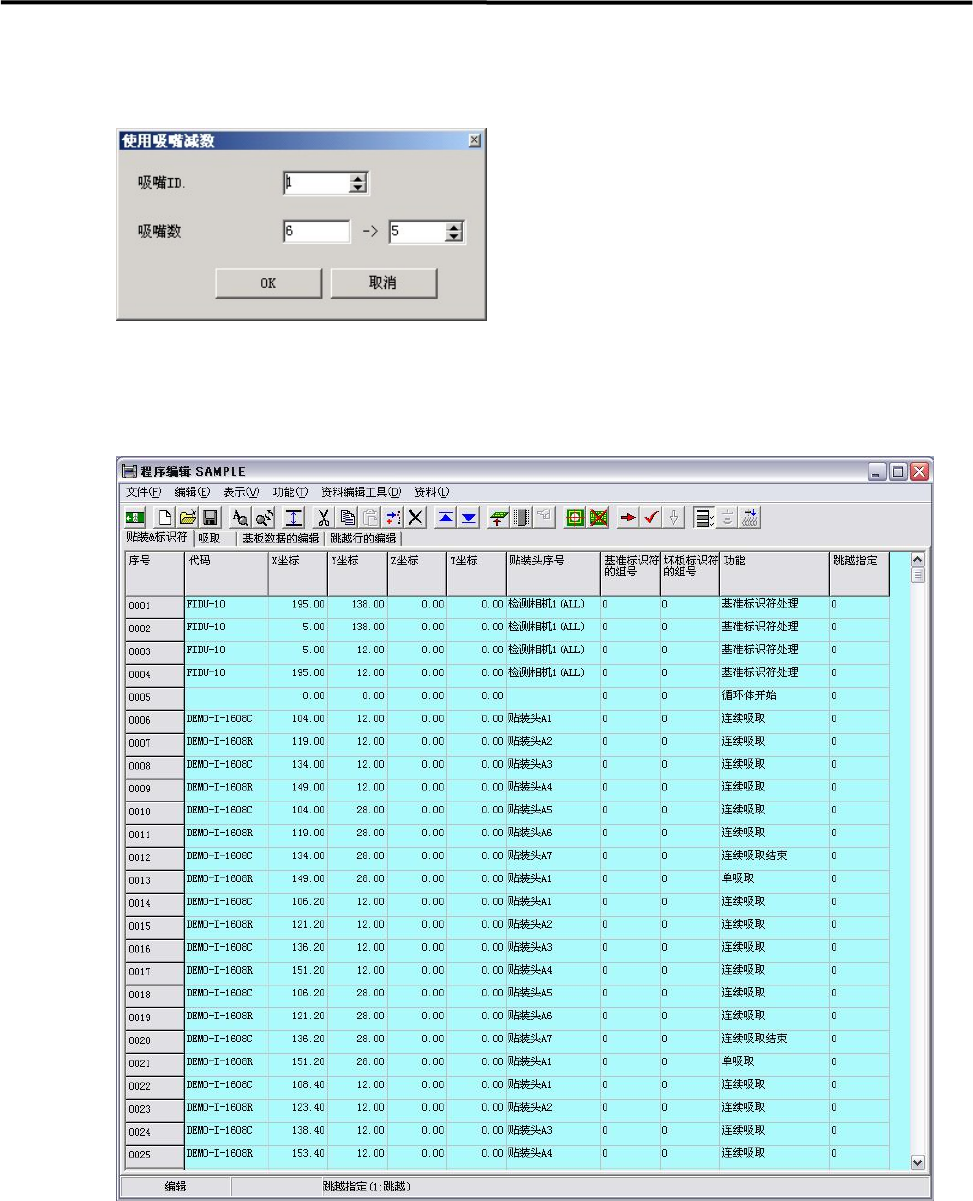Switch to the 跳越行的编辑 tab
The width and height of the screenshot is (973, 1201).
point(363,538)
